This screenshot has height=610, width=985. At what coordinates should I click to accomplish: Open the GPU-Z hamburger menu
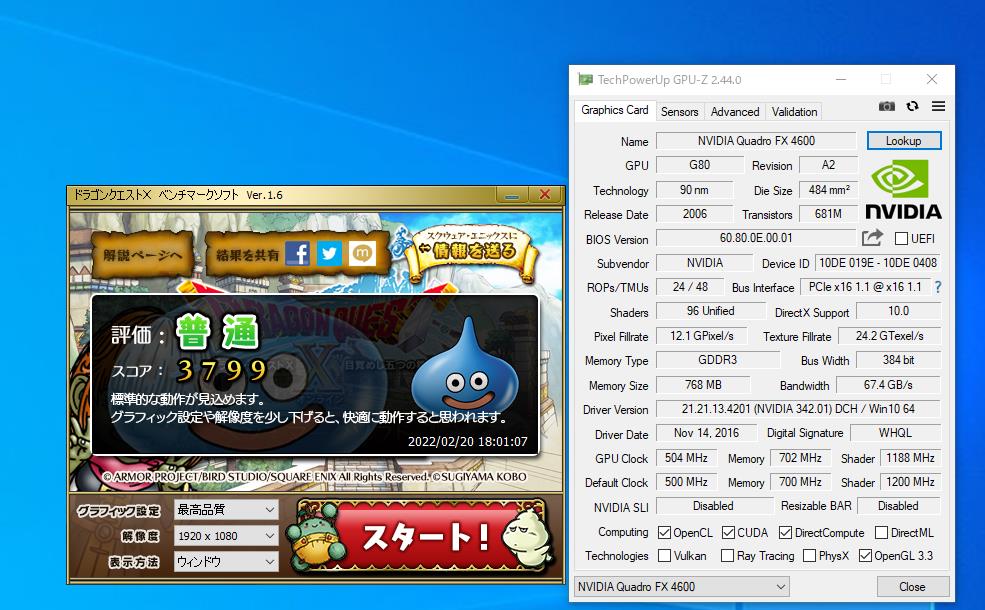(x=938, y=106)
